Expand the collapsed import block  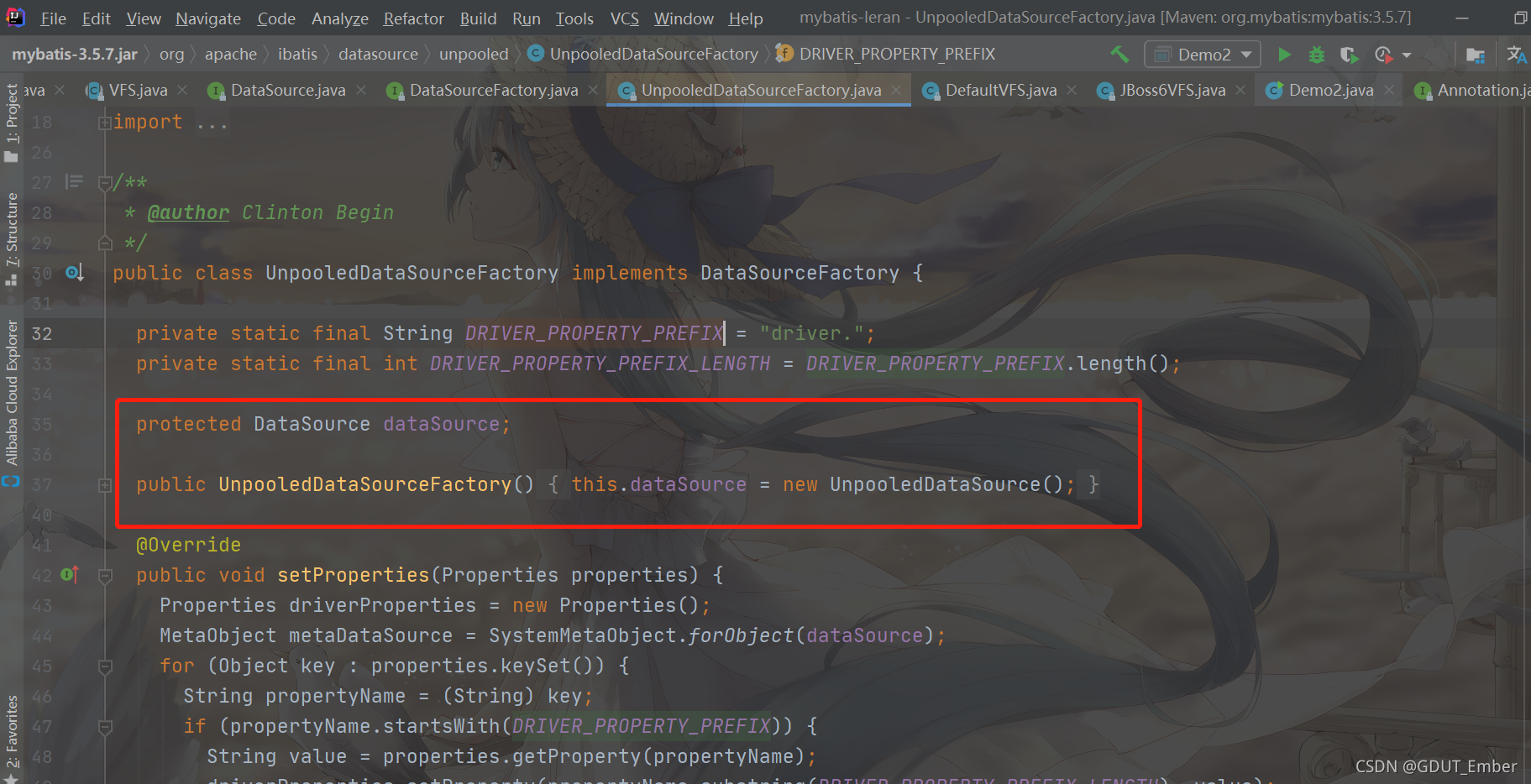105,123
